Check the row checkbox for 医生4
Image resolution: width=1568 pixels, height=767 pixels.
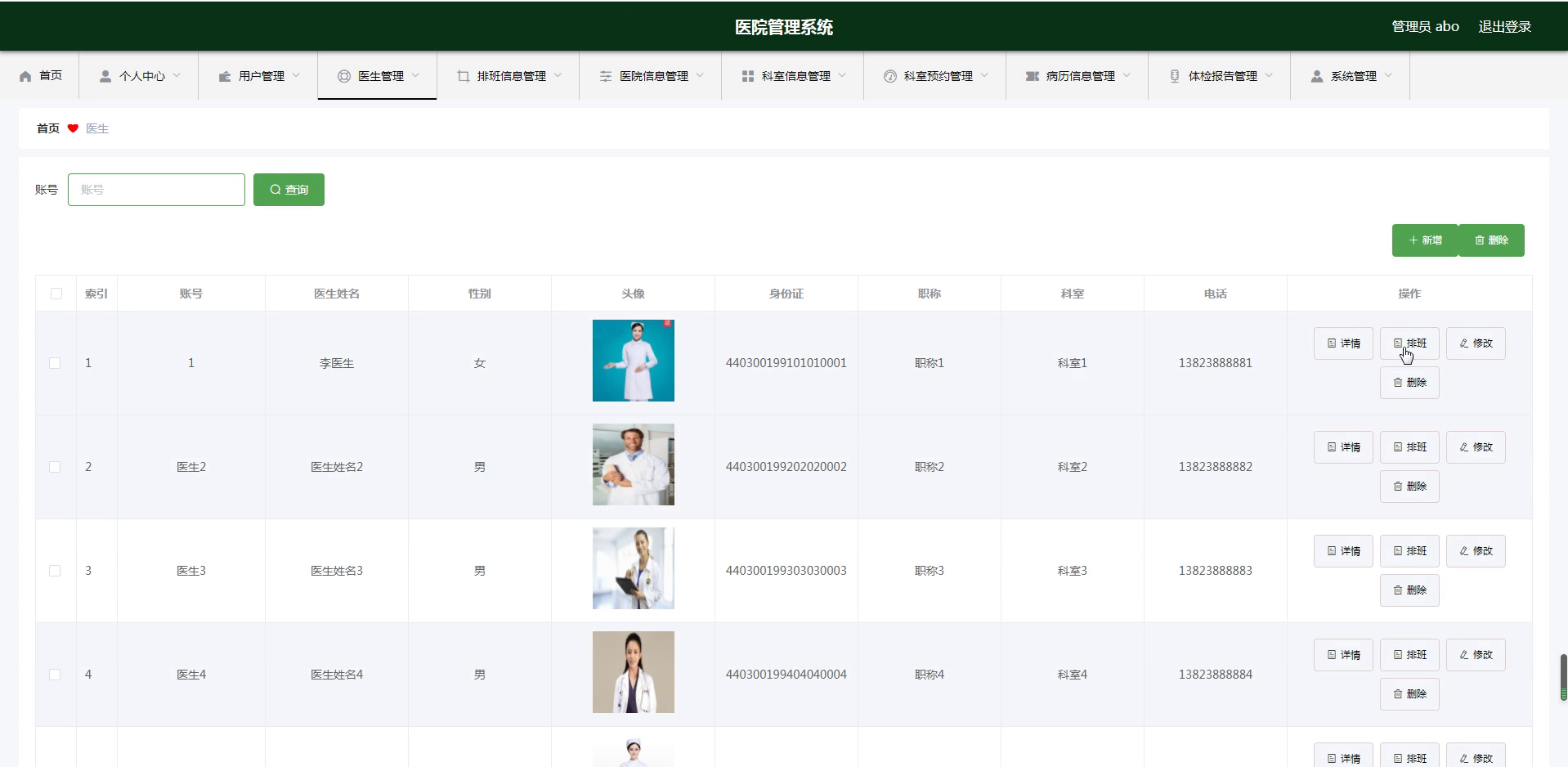pyautogui.click(x=55, y=675)
